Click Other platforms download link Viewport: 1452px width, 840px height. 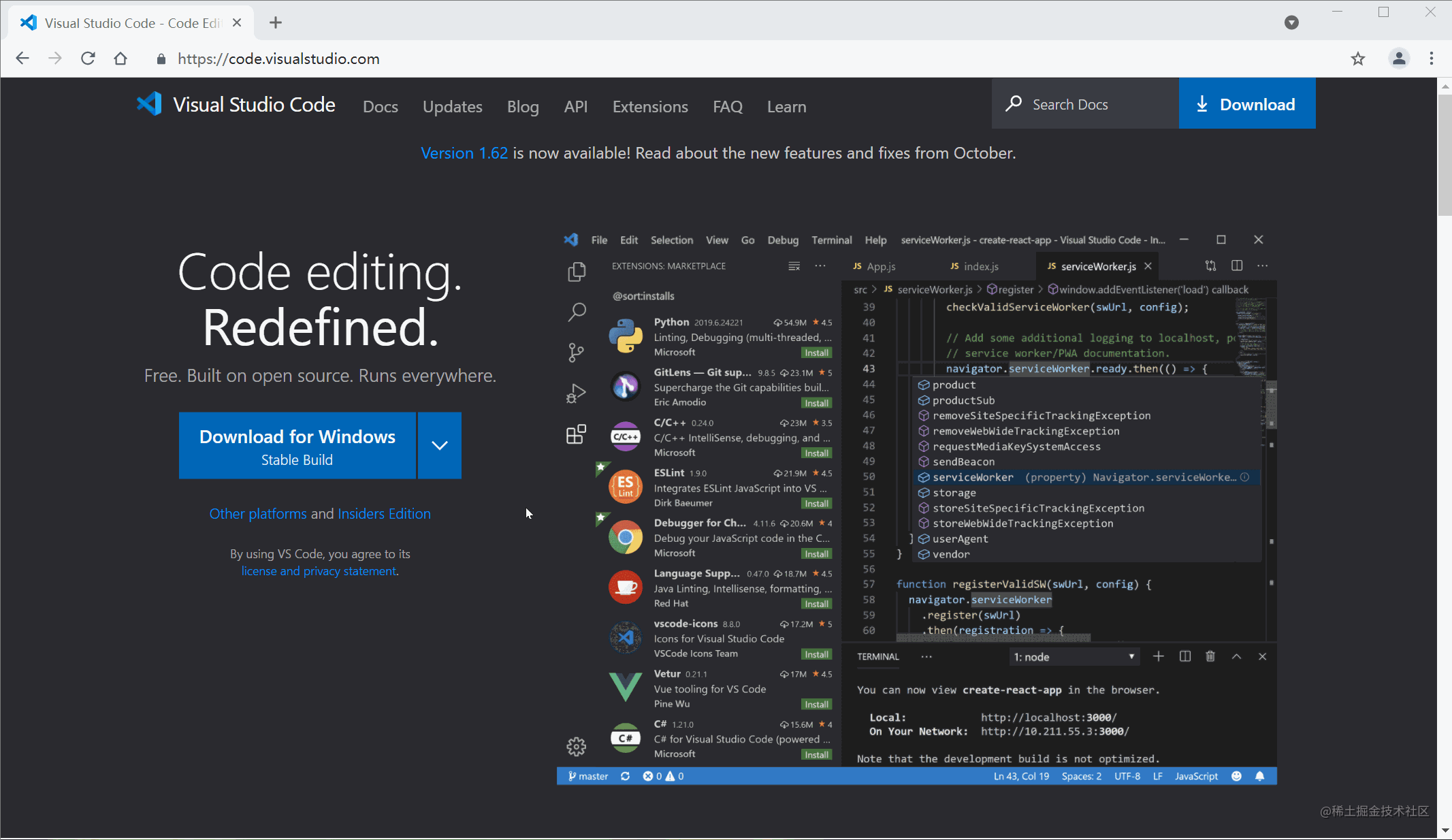tap(257, 513)
